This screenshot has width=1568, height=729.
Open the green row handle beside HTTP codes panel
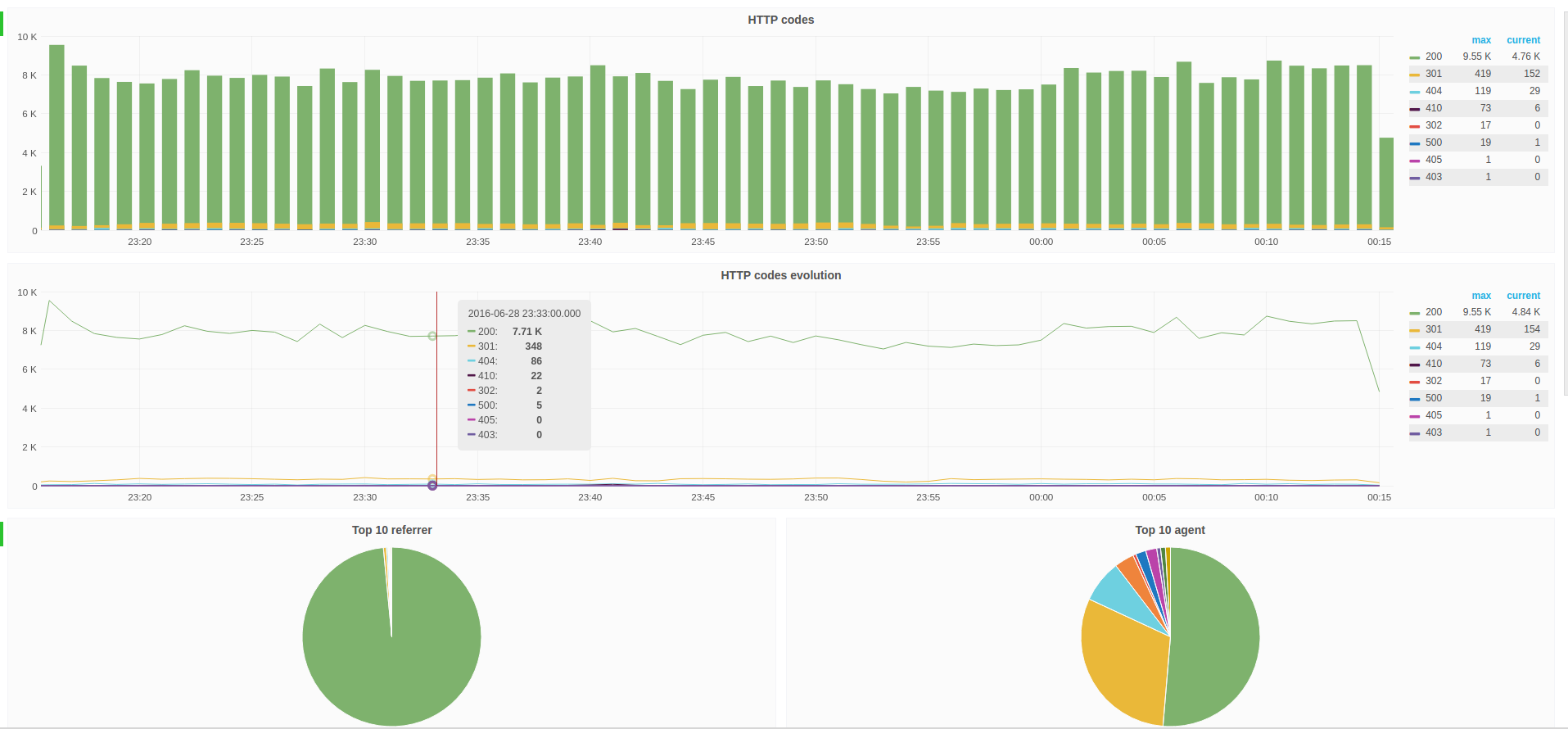tap(2, 23)
